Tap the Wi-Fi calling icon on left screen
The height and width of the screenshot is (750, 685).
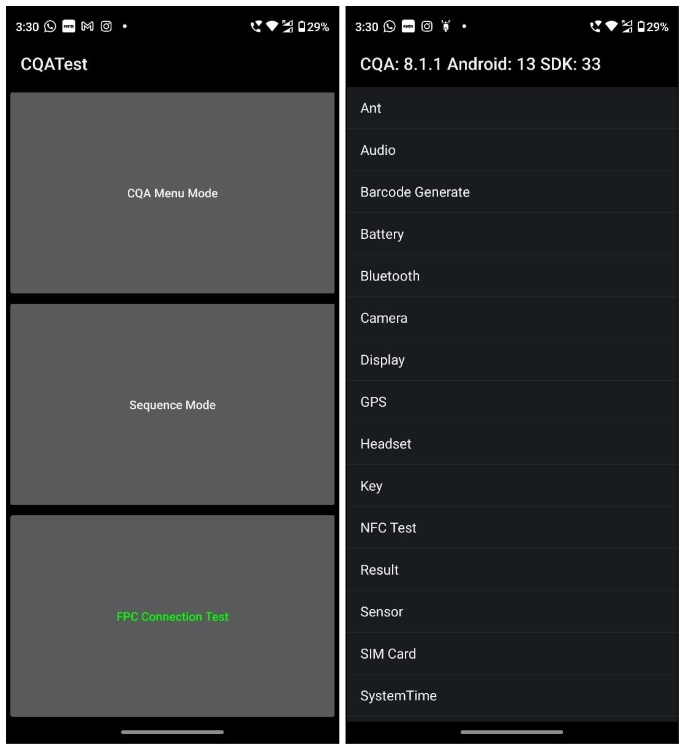click(x=256, y=26)
